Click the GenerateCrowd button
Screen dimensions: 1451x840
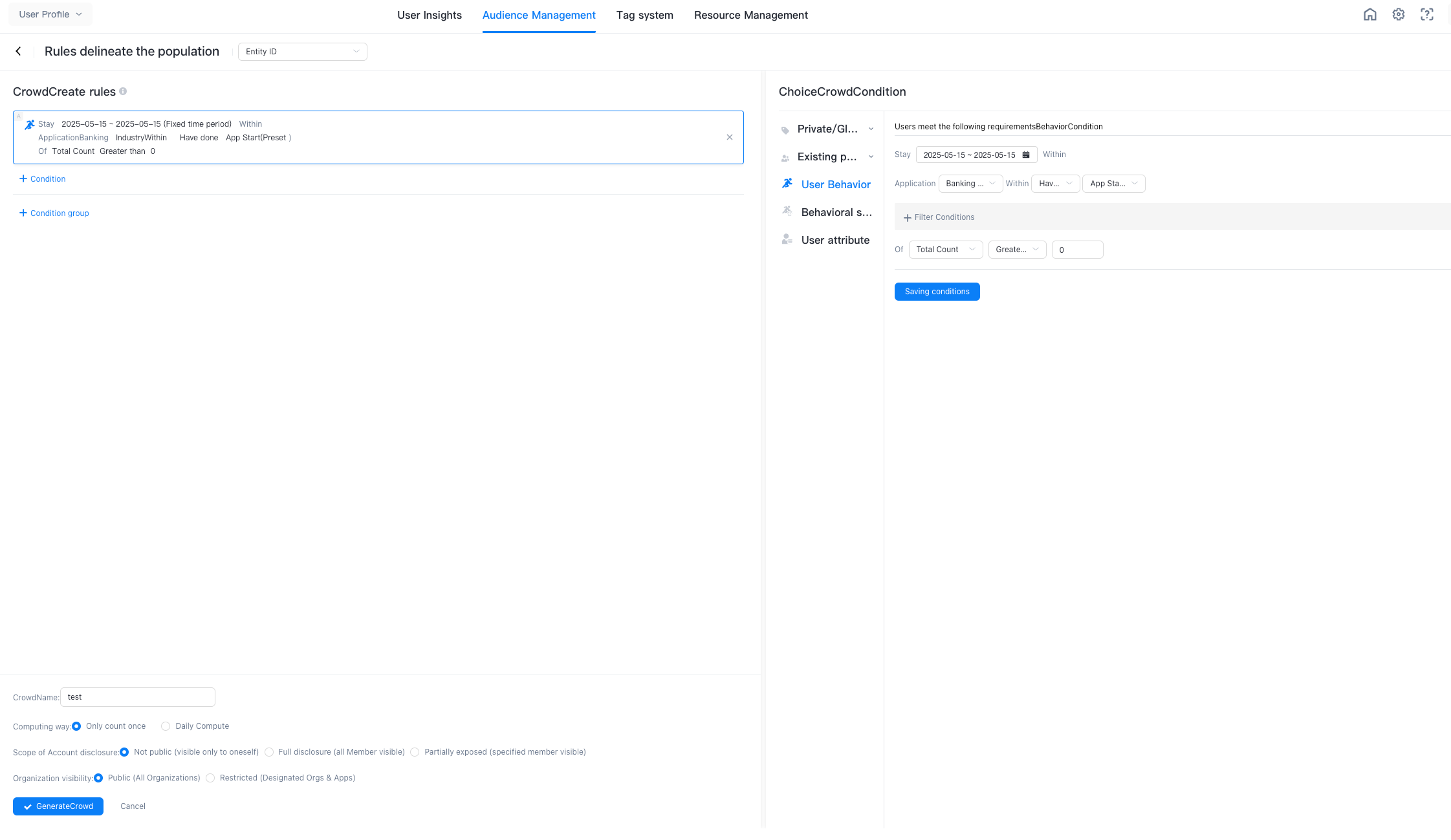[x=58, y=806]
